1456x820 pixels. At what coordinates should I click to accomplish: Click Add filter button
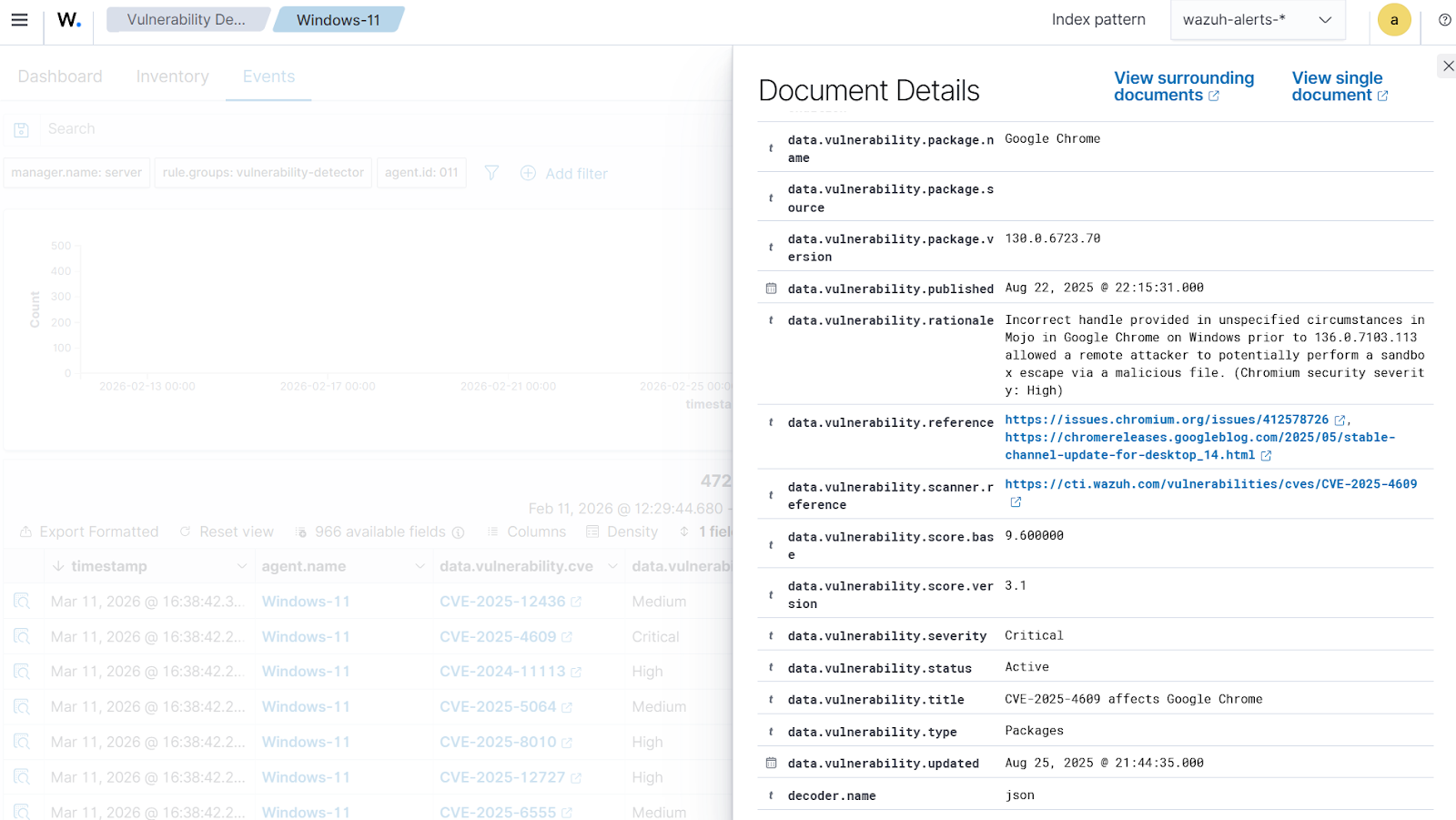(x=564, y=173)
